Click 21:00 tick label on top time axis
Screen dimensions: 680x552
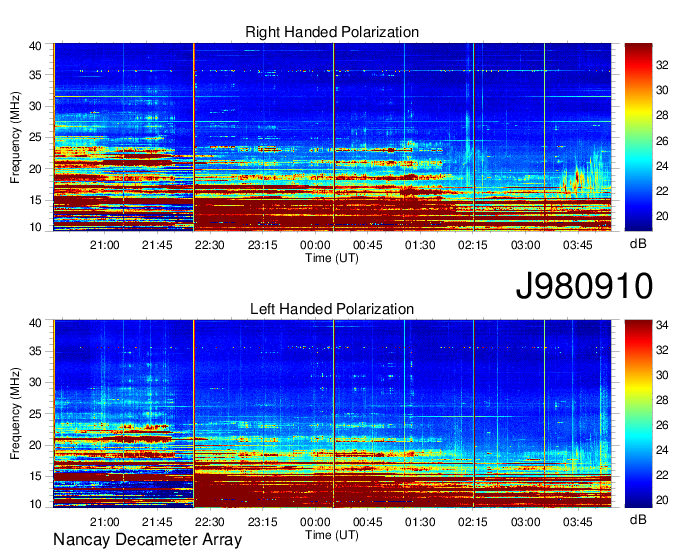click(105, 245)
